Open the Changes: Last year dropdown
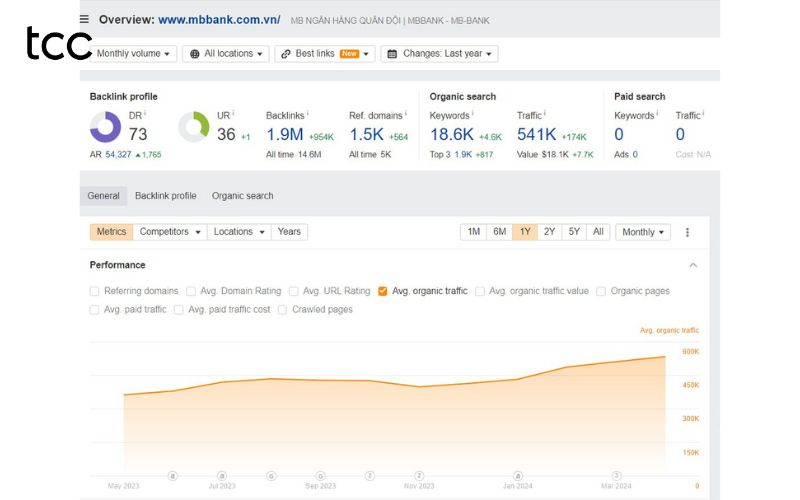The image size is (800, 500). 439,54
